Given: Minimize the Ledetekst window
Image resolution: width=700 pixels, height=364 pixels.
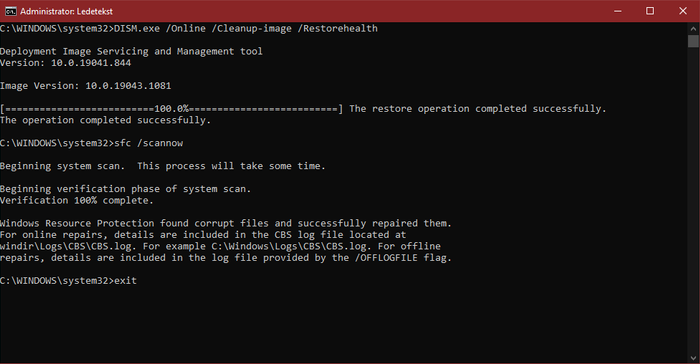Looking at the screenshot, I should tap(618, 11).
